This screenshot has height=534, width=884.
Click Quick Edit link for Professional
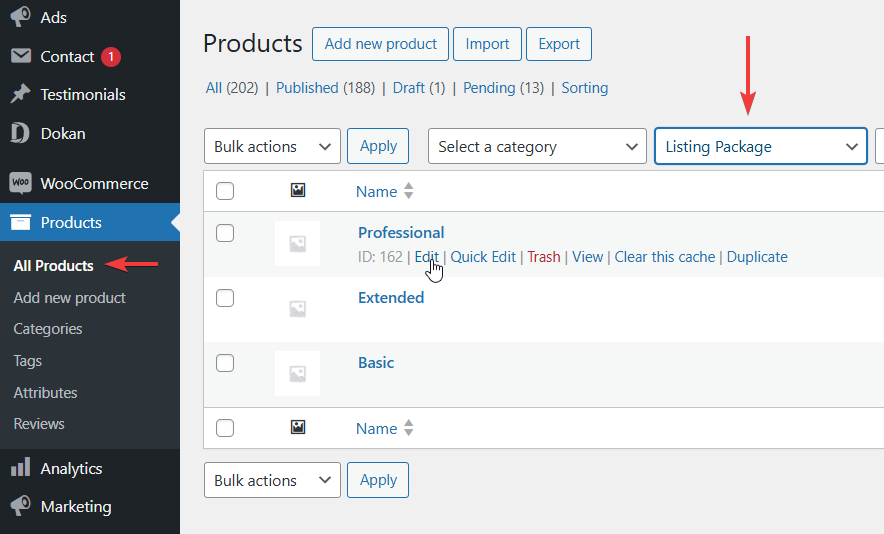483,257
